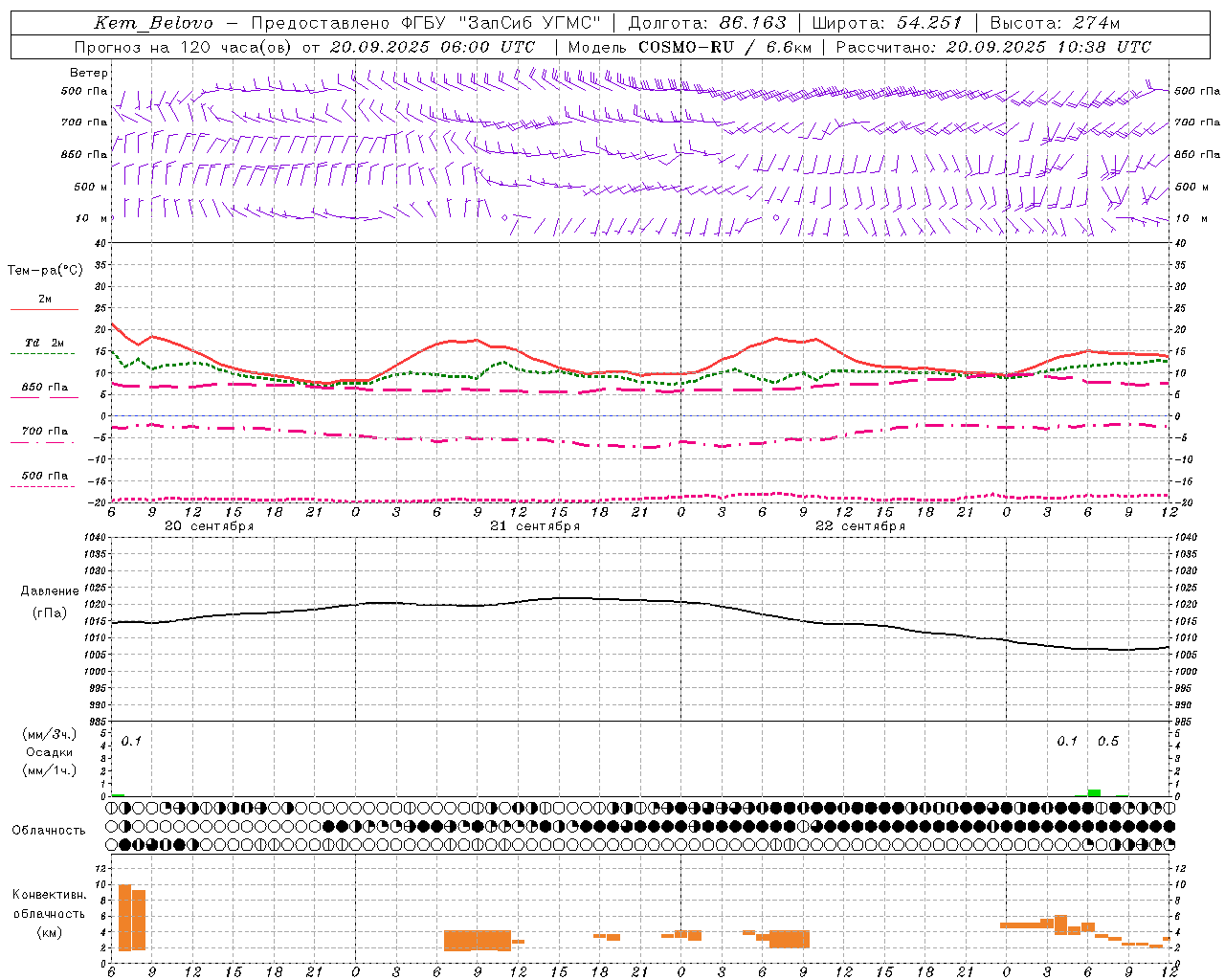Click the Td 2м dew point legend label
The width and height of the screenshot is (1225, 980).
[x=45, y=343]
